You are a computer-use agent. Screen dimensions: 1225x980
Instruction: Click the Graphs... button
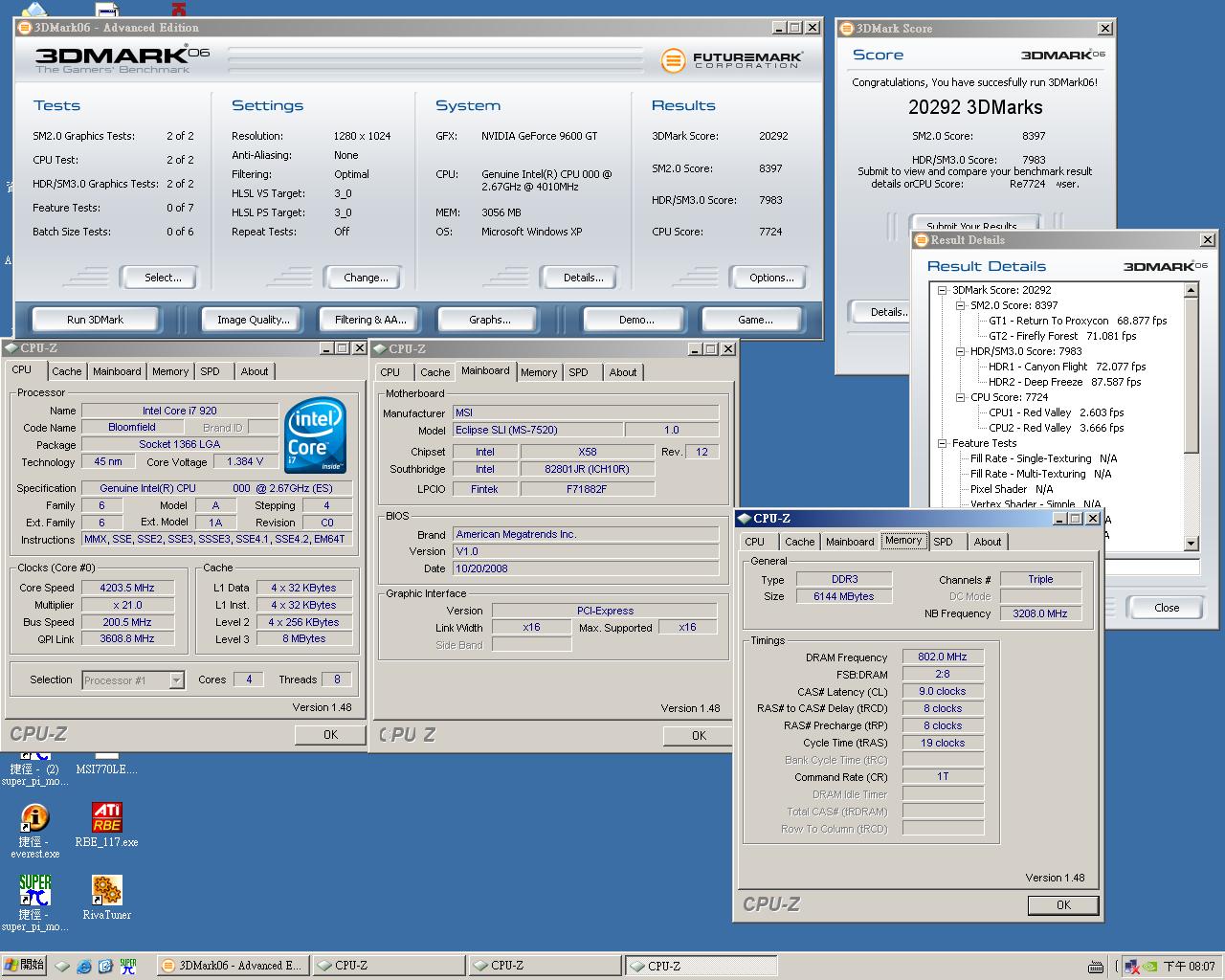(x=490, y=320)
